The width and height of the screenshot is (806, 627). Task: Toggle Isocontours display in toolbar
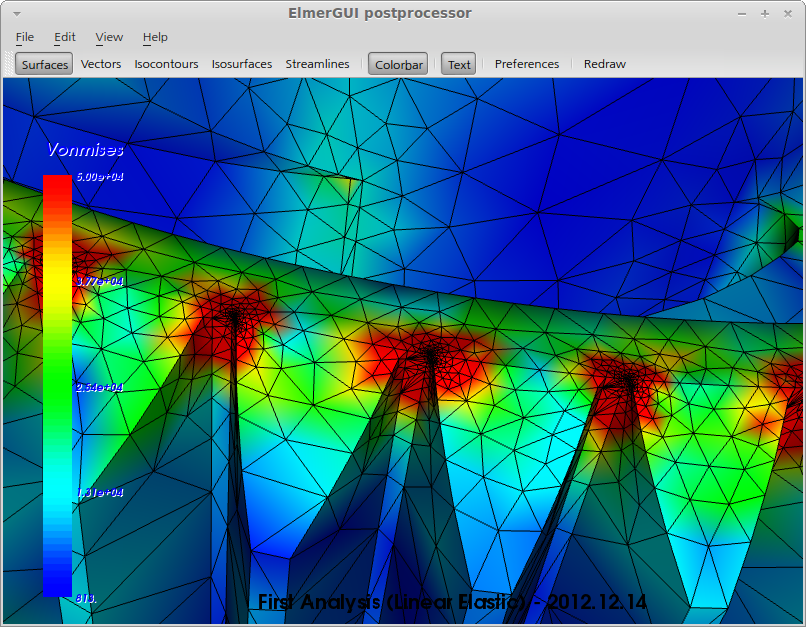[166, 64]
